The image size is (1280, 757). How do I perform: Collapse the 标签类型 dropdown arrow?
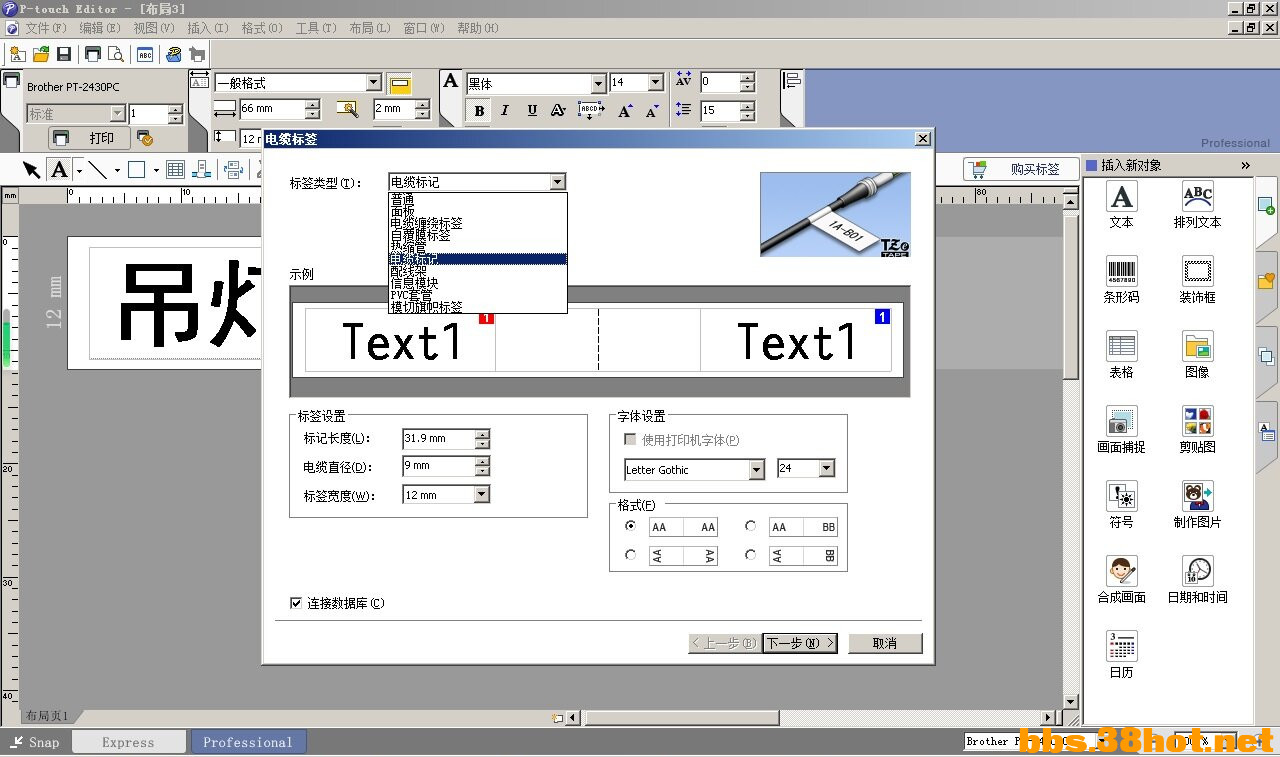pyautogui.click(x=558, y=182)
